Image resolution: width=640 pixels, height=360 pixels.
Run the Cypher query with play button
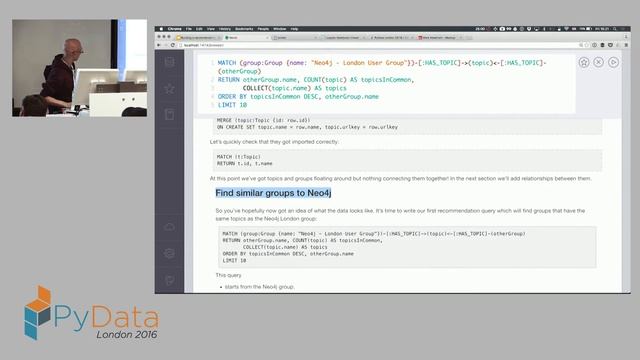point(613,62)
